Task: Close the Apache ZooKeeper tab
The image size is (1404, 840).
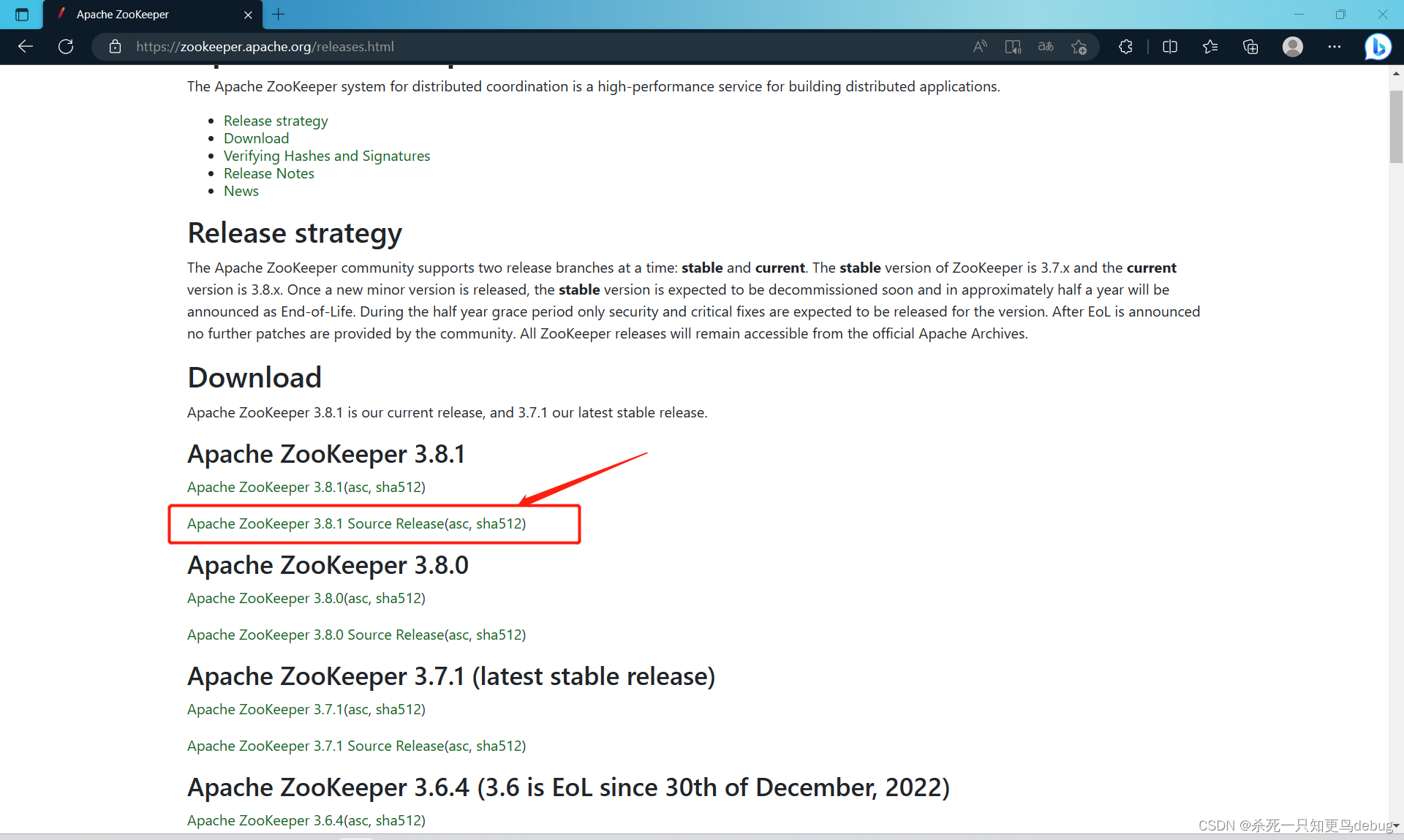Action: [248, 15]
